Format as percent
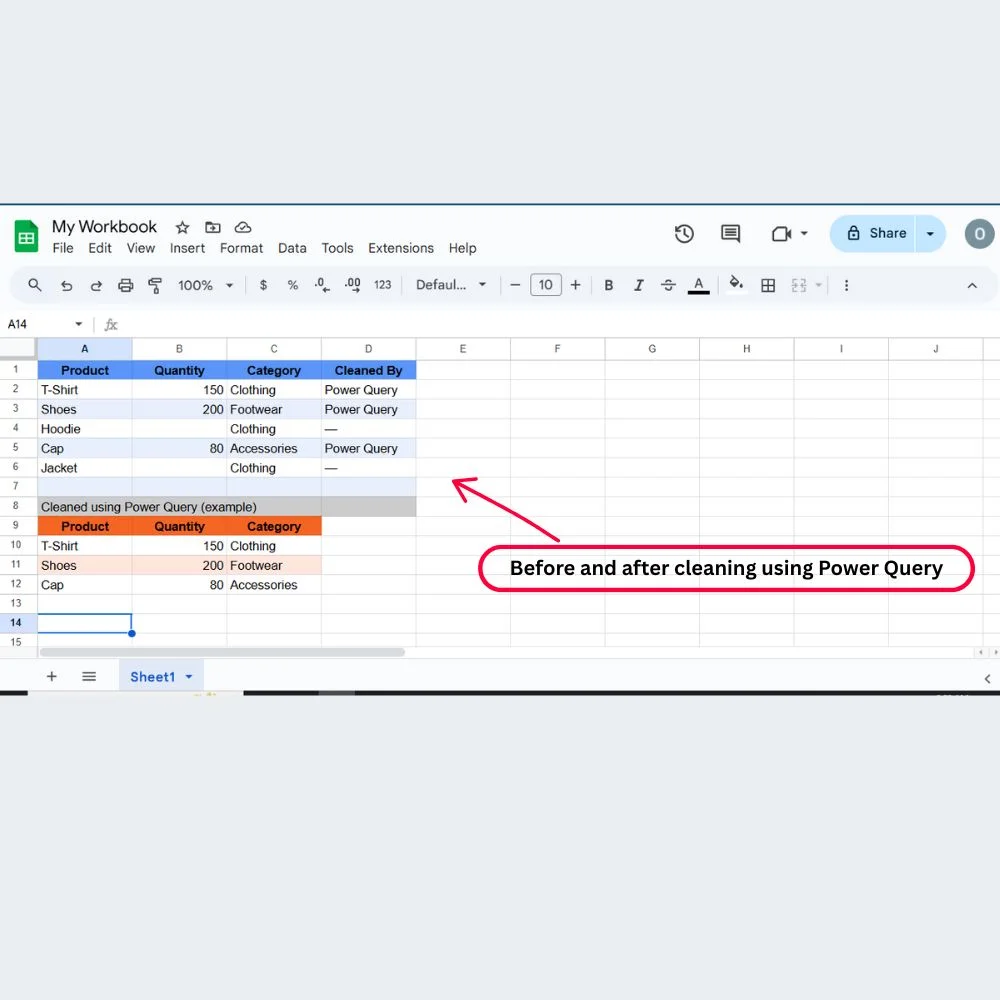Screen dimensions: 1000x1000 (x=293, y=285)
